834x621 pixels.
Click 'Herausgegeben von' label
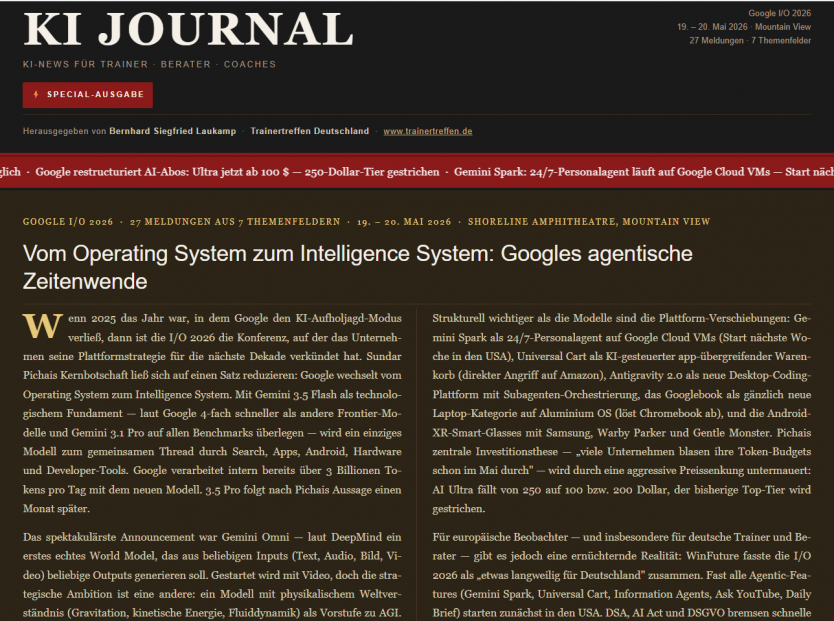[x=64, y=131]
